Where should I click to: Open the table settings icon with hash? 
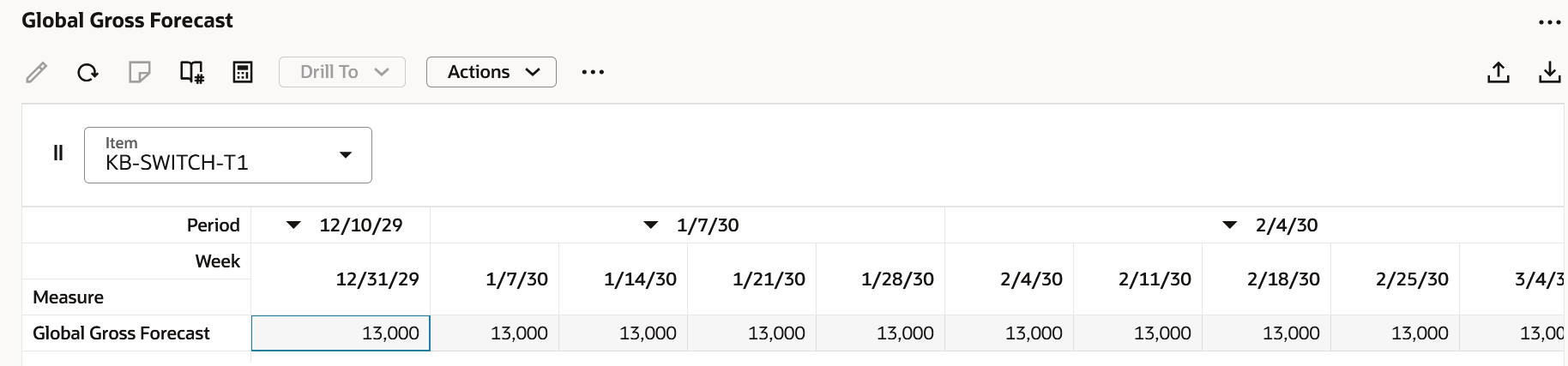(x=191, y=72)
